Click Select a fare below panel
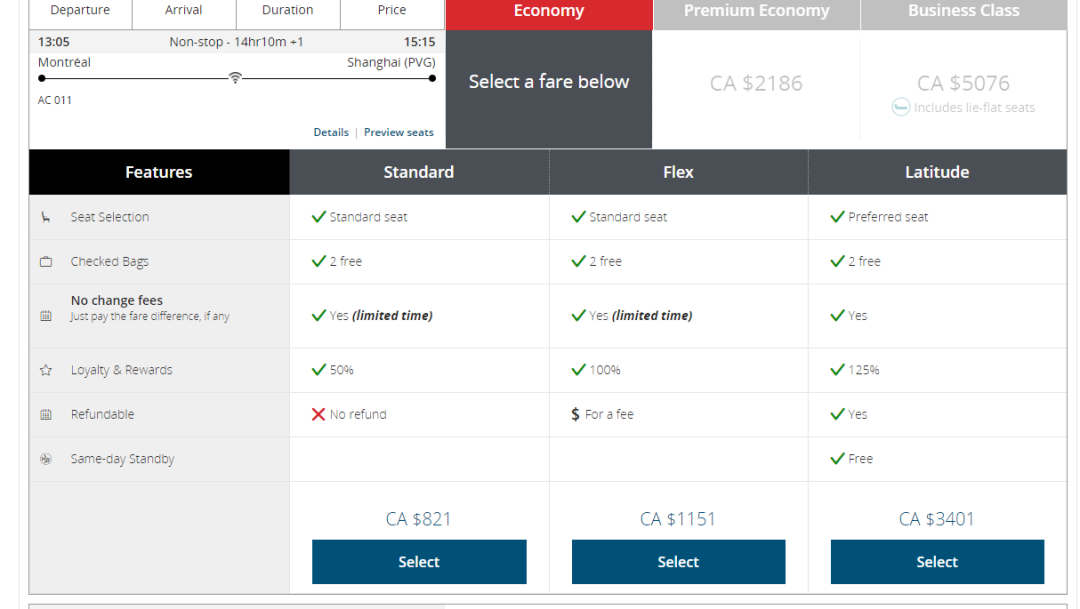 (549, 89)
